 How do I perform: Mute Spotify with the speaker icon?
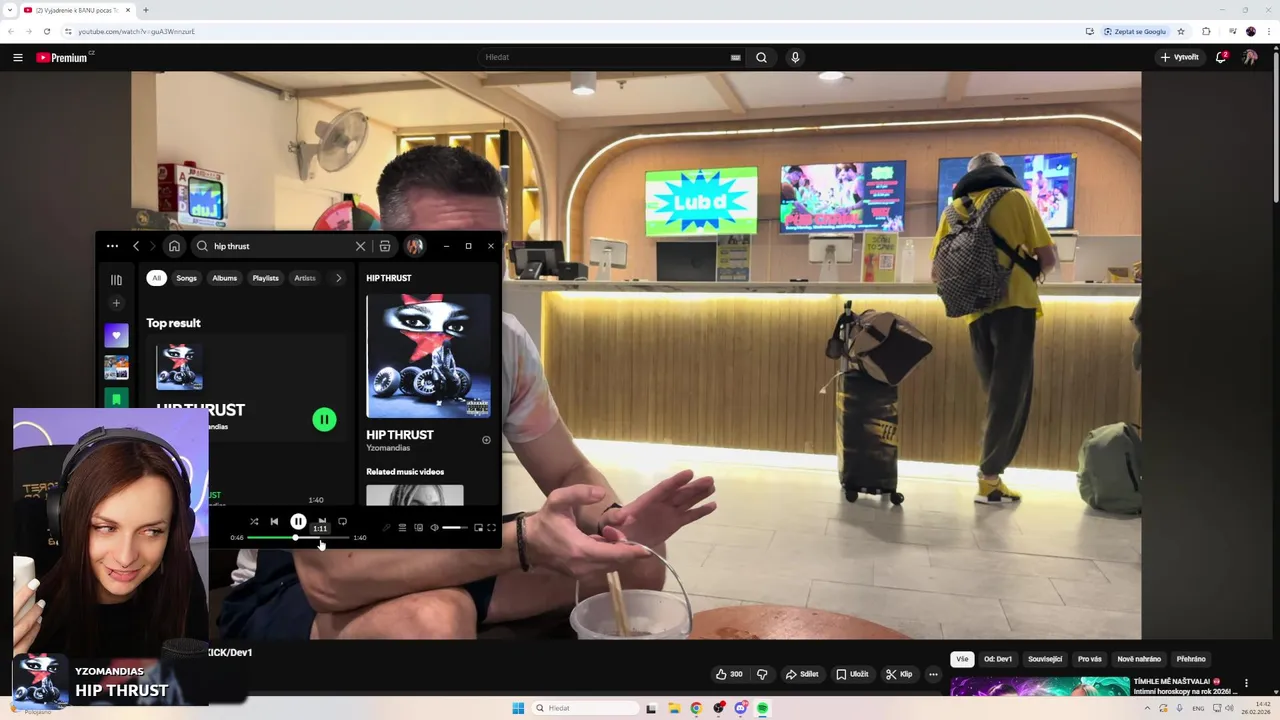(x=434, y=528)
